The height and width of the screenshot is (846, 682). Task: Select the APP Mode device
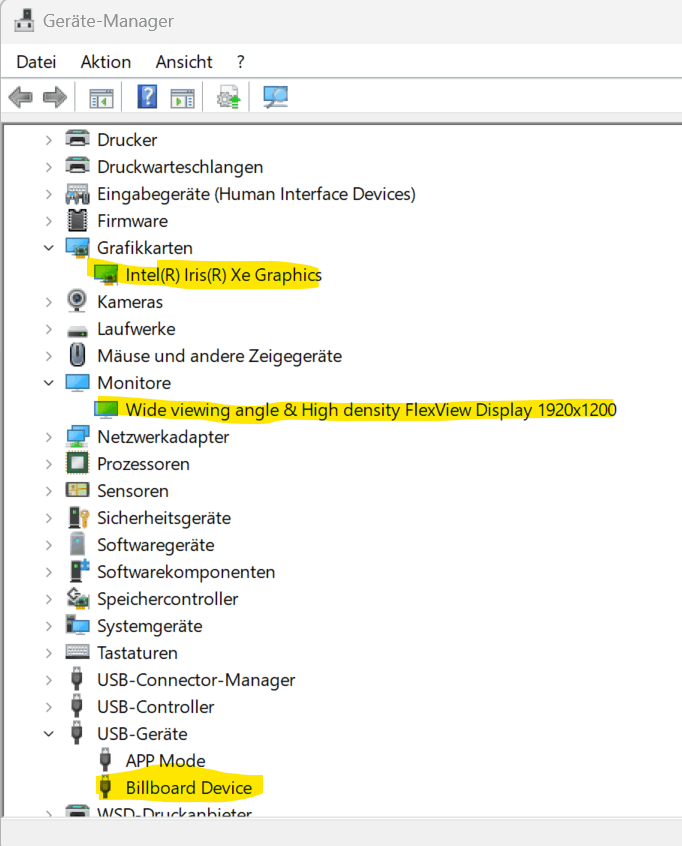pyautogui.click(x=166, y=761)
